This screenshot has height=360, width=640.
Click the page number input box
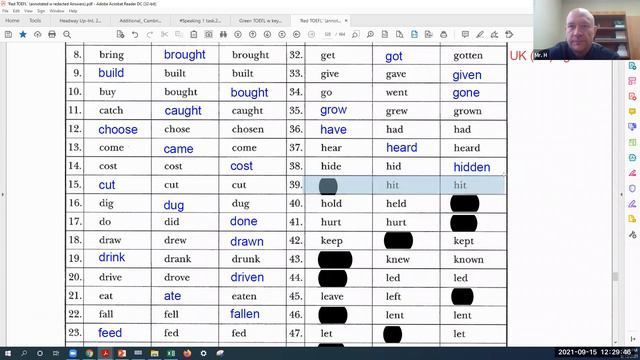328,35
